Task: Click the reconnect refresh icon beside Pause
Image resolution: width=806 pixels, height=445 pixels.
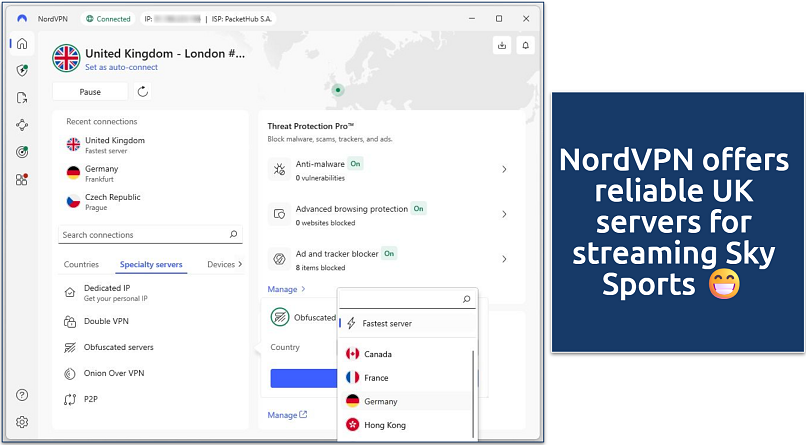Action: [x=143, y=92]
